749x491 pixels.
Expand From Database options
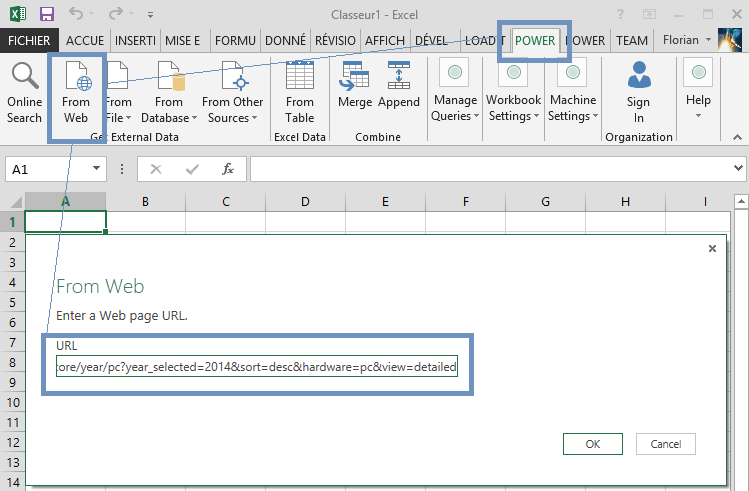(x=169, y=94)
